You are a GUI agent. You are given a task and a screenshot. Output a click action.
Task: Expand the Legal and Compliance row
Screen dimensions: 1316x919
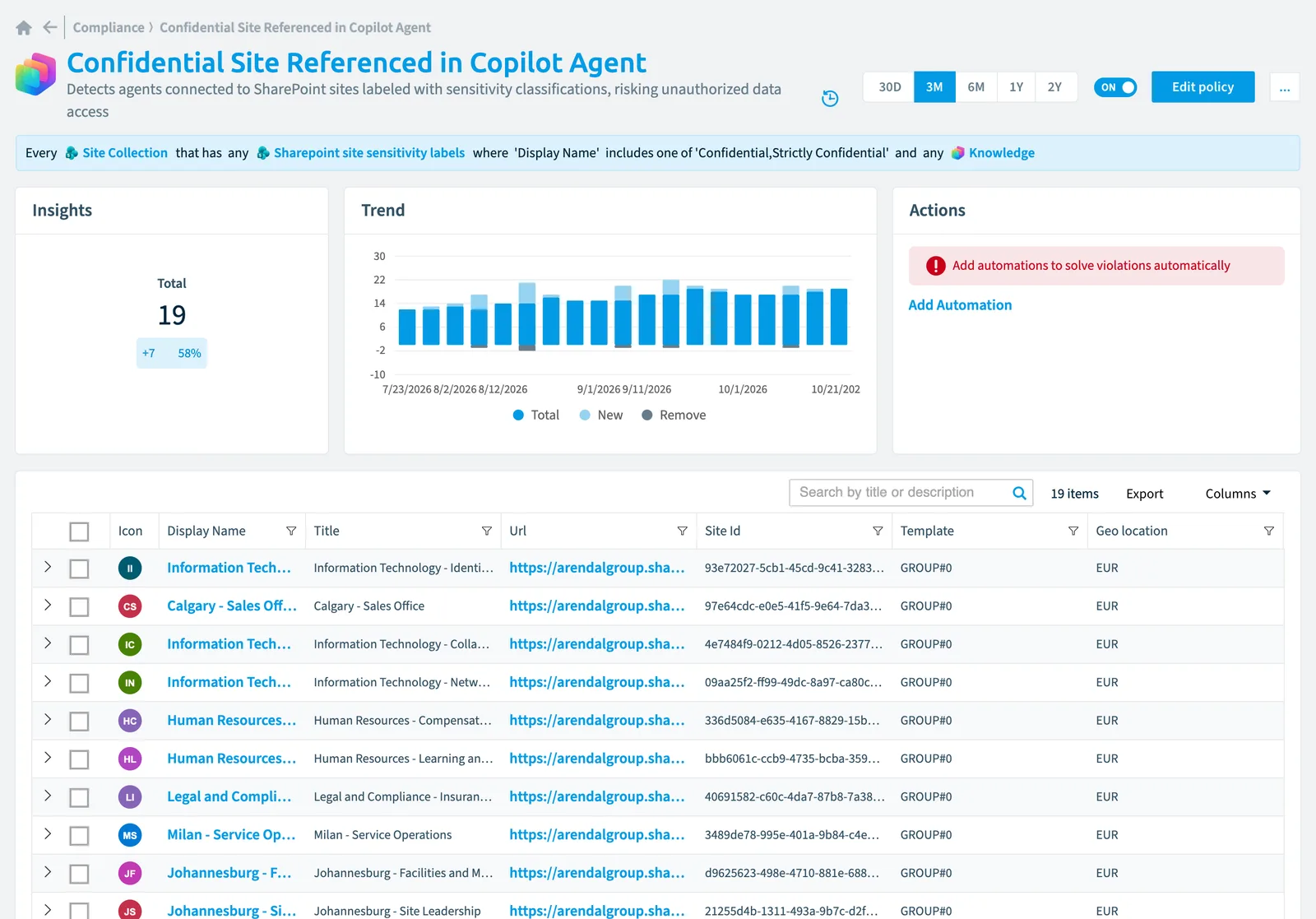tap(48, 796)
